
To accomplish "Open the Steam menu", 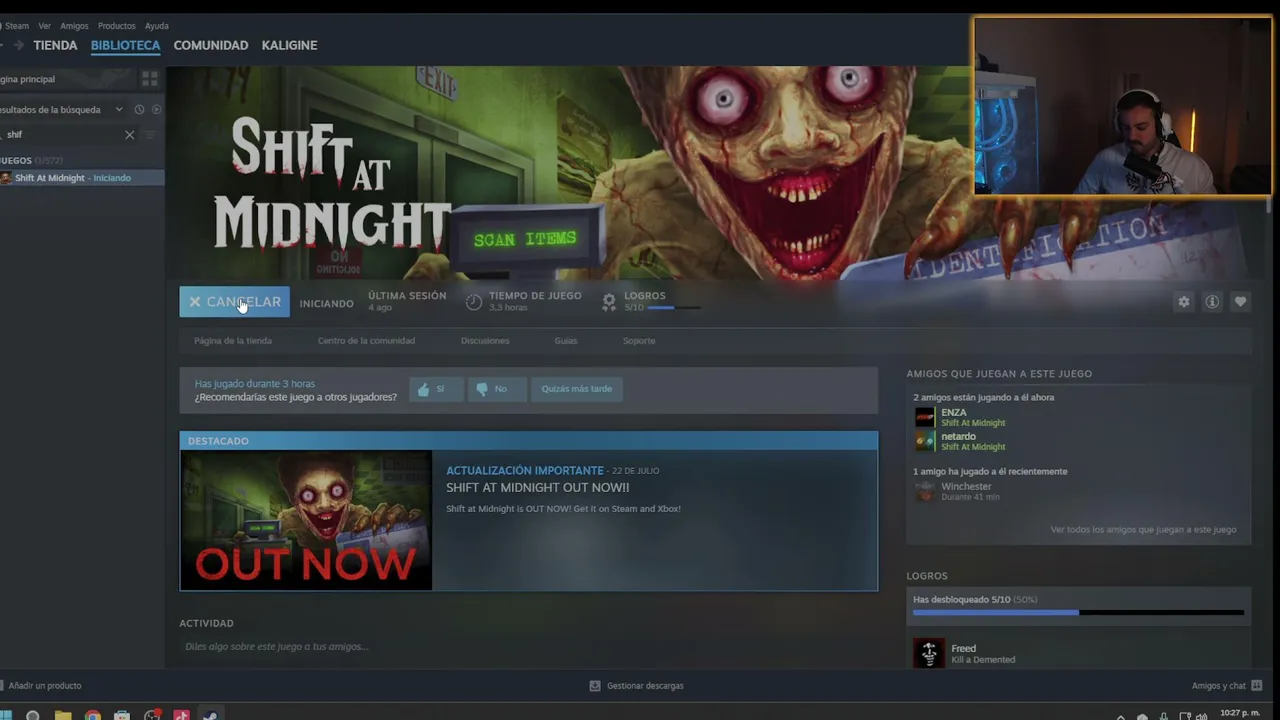I will pos(16,26).
